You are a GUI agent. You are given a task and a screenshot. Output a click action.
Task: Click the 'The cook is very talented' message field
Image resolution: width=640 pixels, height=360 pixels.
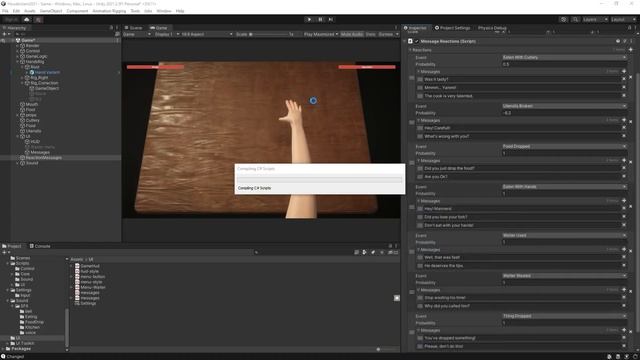521,96
